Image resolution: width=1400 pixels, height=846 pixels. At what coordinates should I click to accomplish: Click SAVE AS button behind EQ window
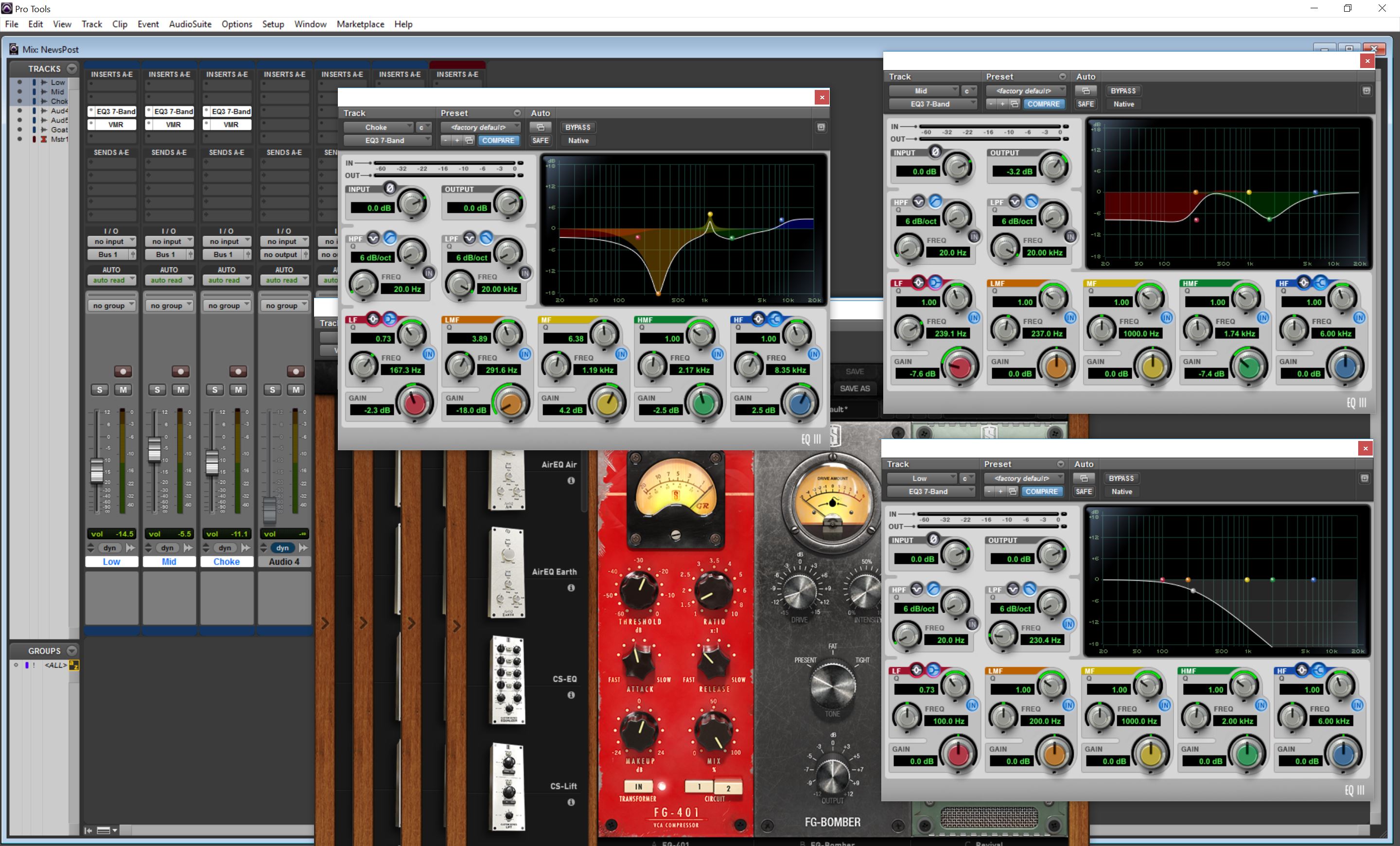point(855,388)
